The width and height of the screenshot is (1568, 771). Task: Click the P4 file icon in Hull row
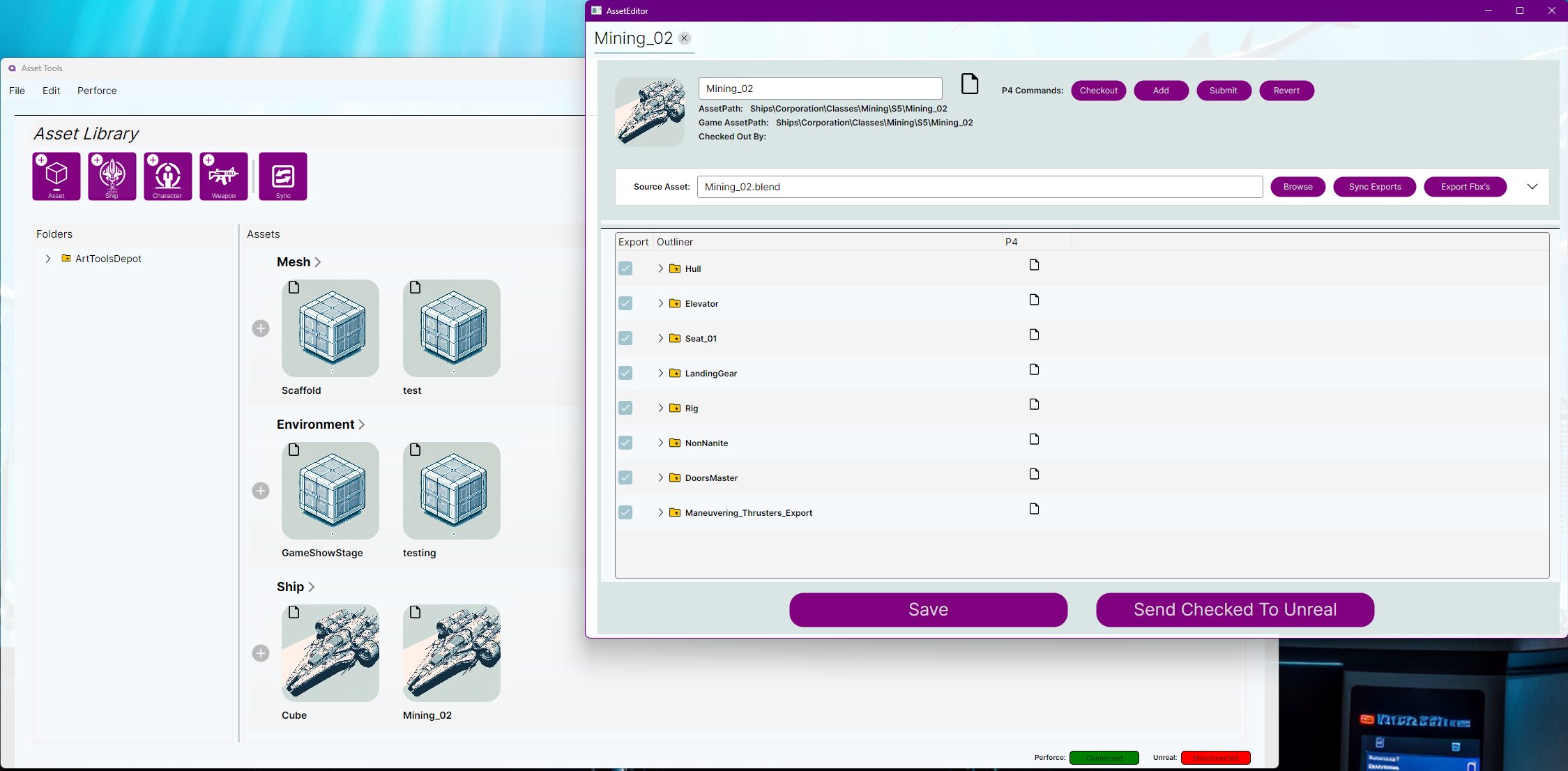pos(1034,265)
